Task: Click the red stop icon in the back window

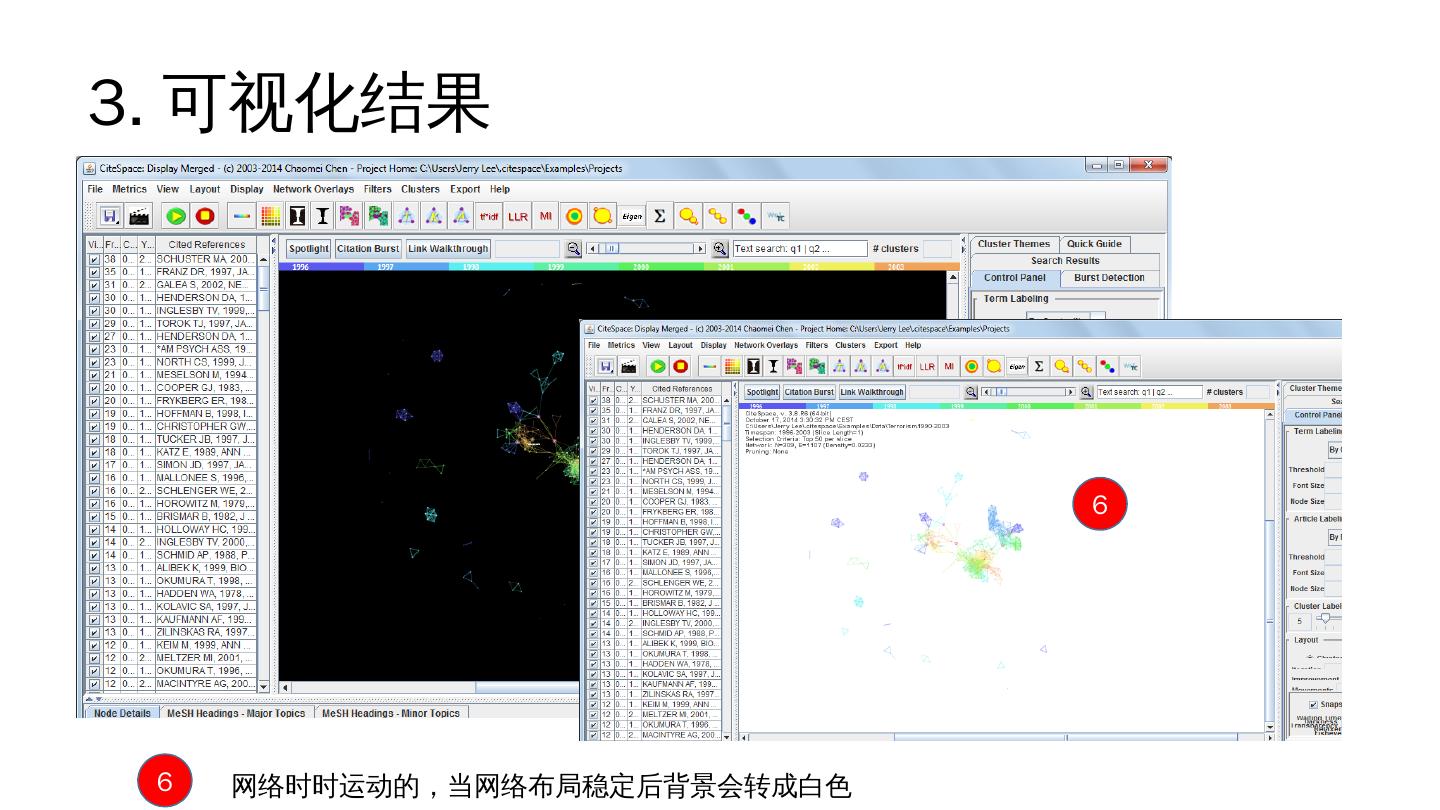Action: point(205,216)
